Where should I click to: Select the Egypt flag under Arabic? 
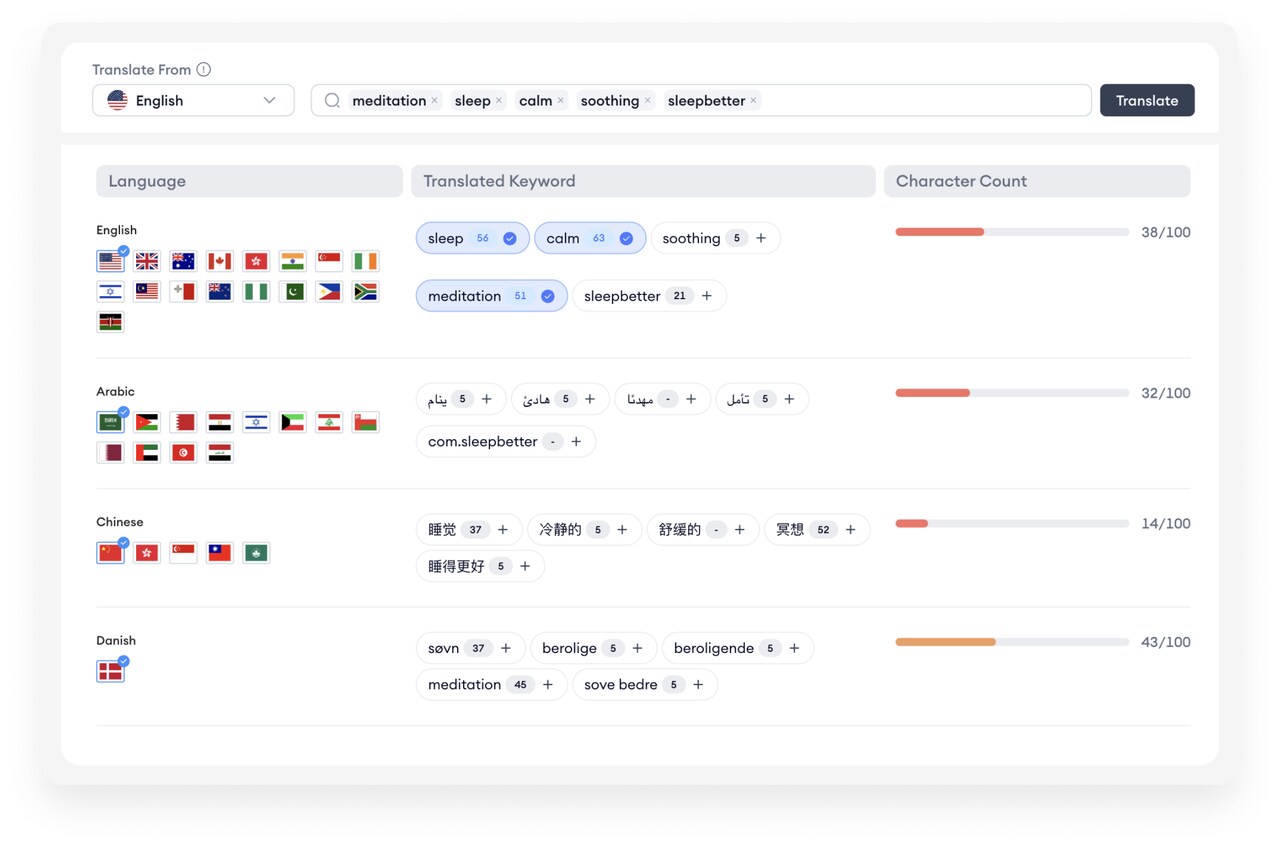[220, 422]
